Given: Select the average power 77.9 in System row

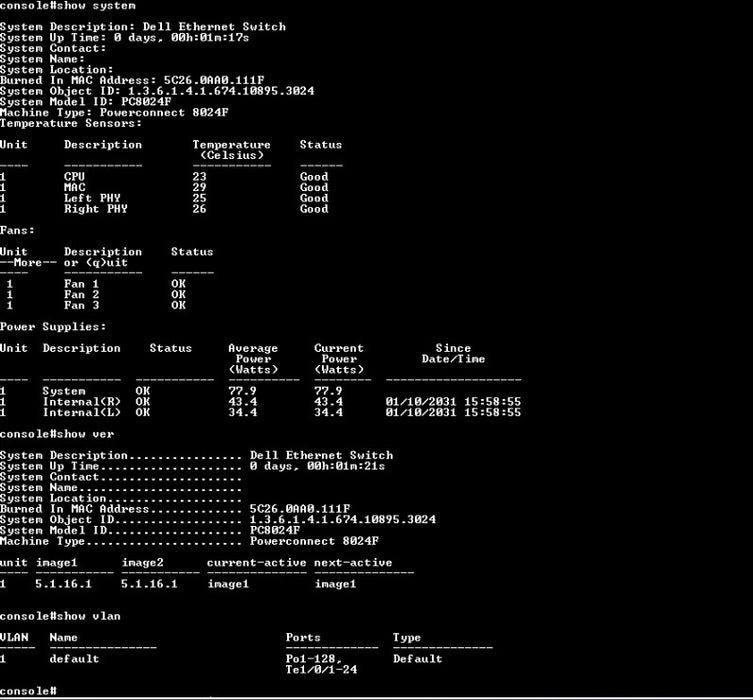Looking at the screenshot, I should coord(243,391).
